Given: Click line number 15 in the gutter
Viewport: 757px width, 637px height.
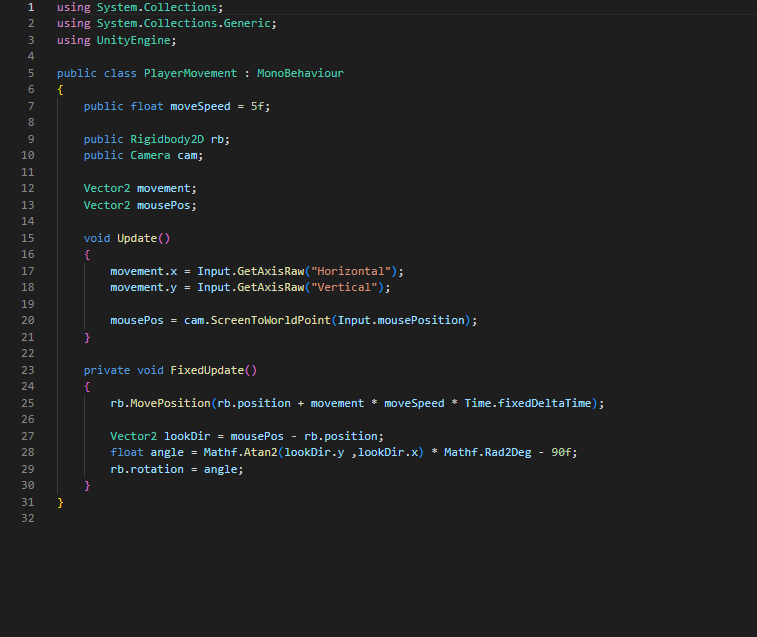Looking at the screenshot, I should [27, 238].
